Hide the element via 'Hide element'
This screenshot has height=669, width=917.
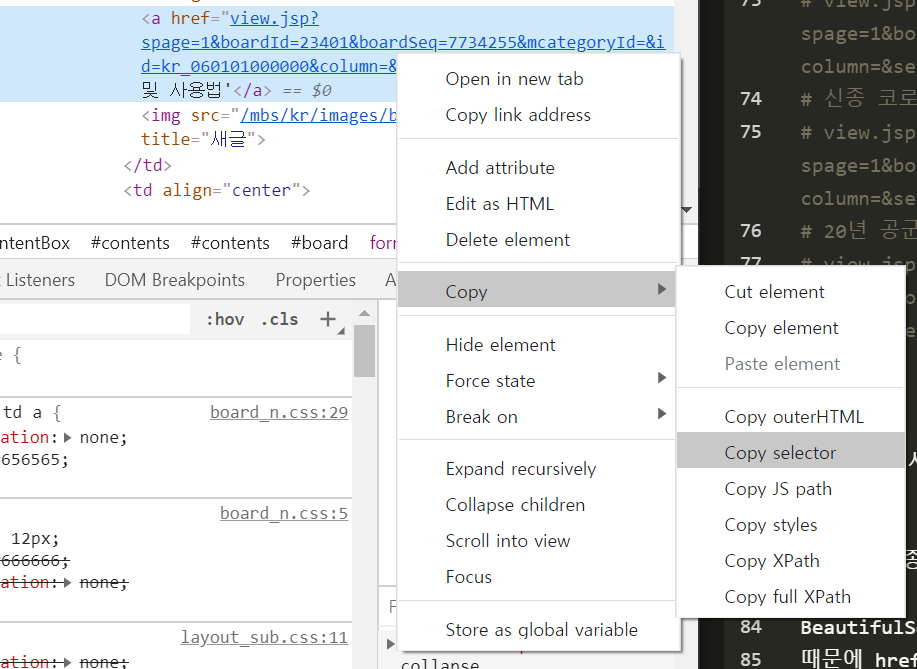tap(500, 344)
